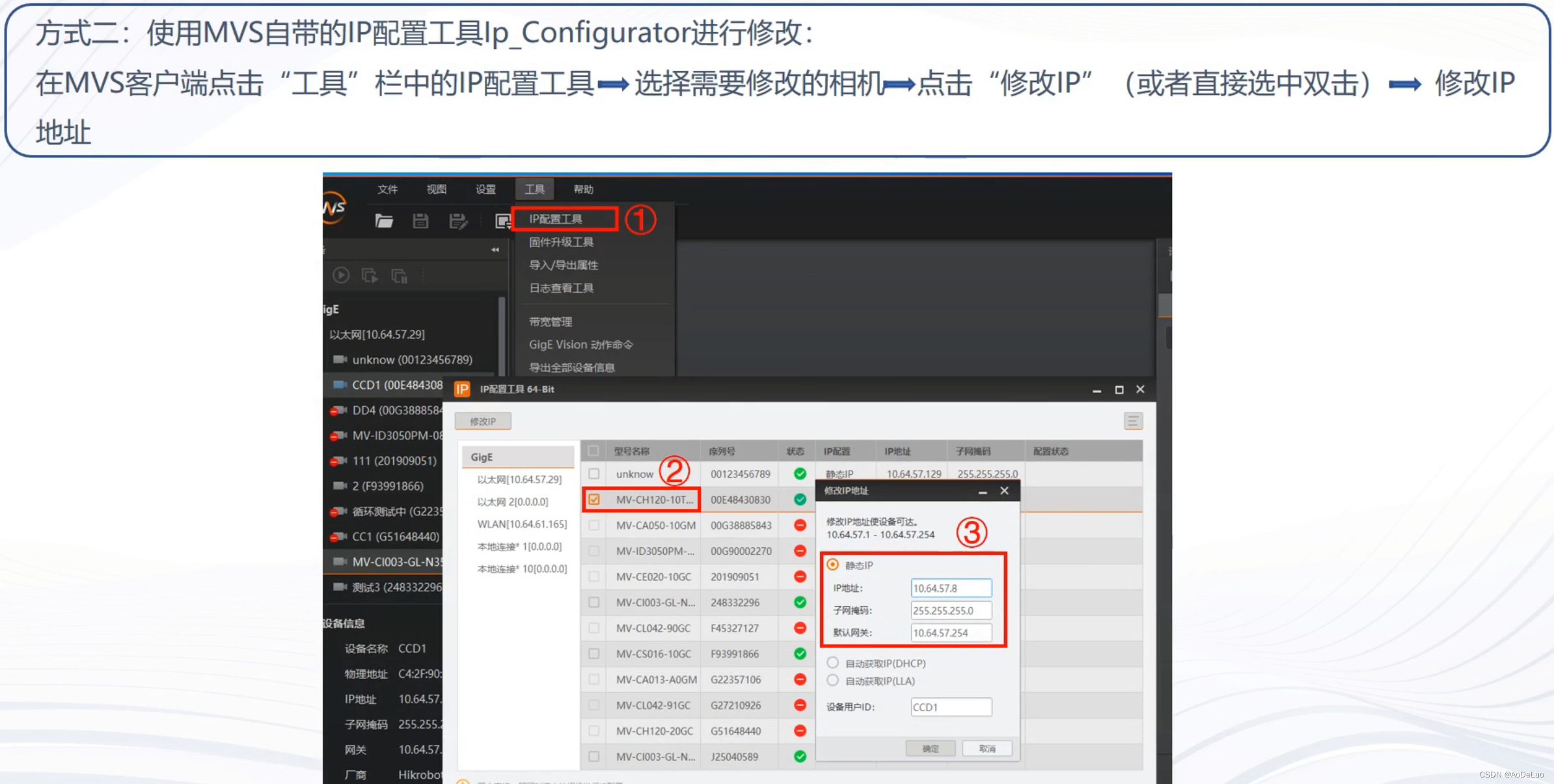Image resolution: width=1554 pixels, height=784 pixels.
Task: Click red status icon of MV-CE020-10GC row
Action: (x=800, y=576)
